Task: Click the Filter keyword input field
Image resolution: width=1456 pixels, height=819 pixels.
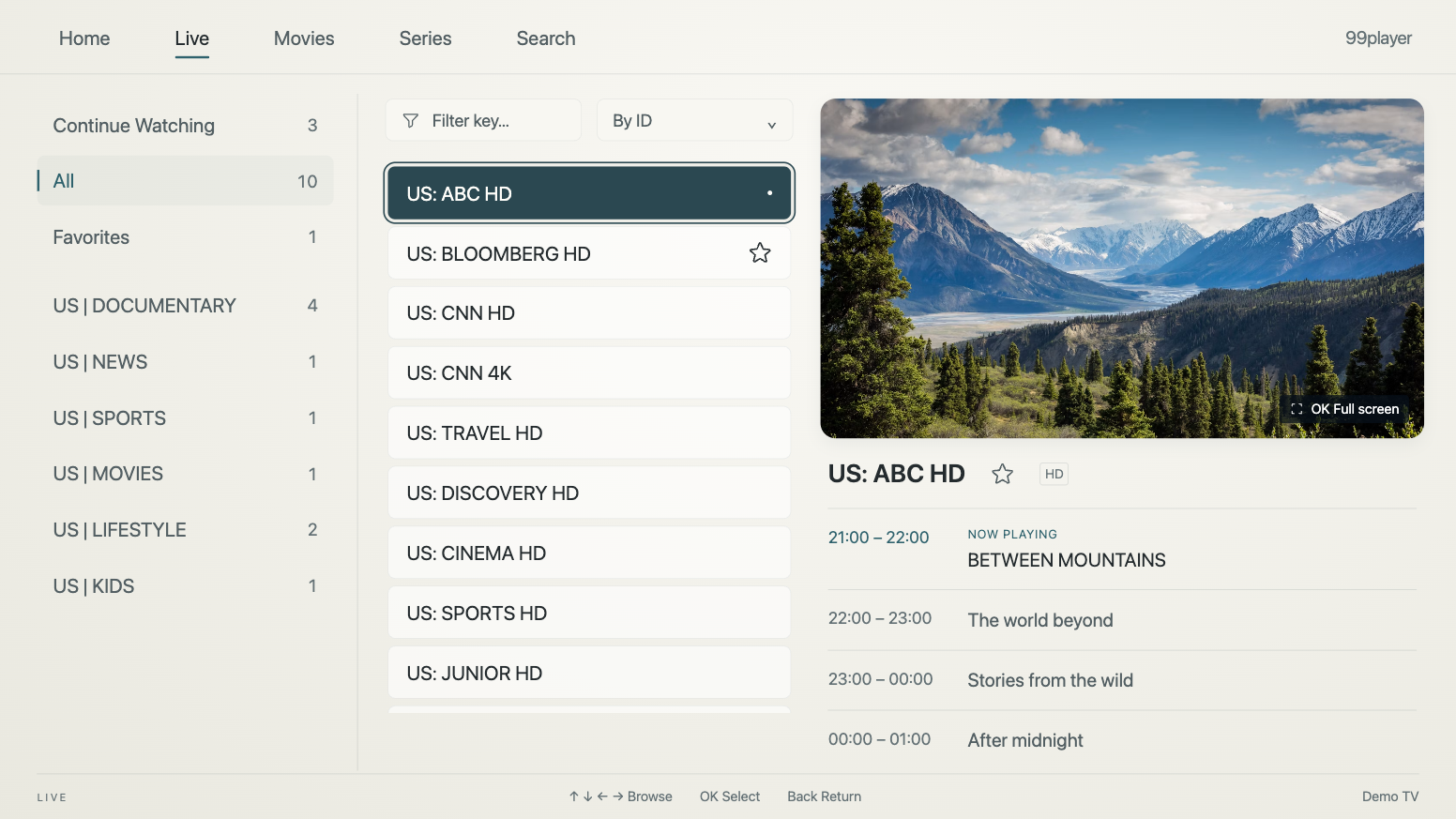Action: tap(484, 121)
